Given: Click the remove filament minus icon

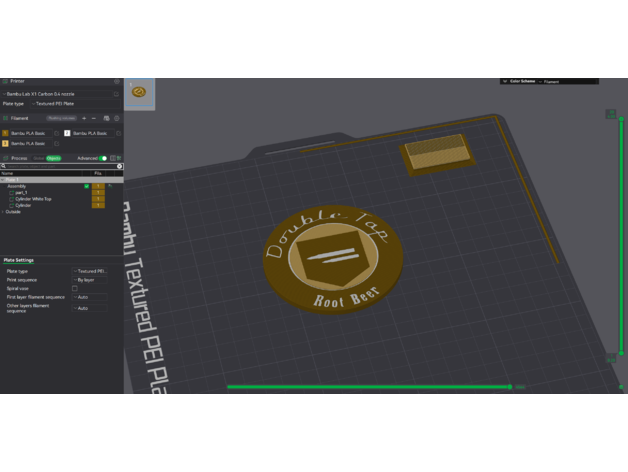Looking at the screenshot, I should point(94,118).
